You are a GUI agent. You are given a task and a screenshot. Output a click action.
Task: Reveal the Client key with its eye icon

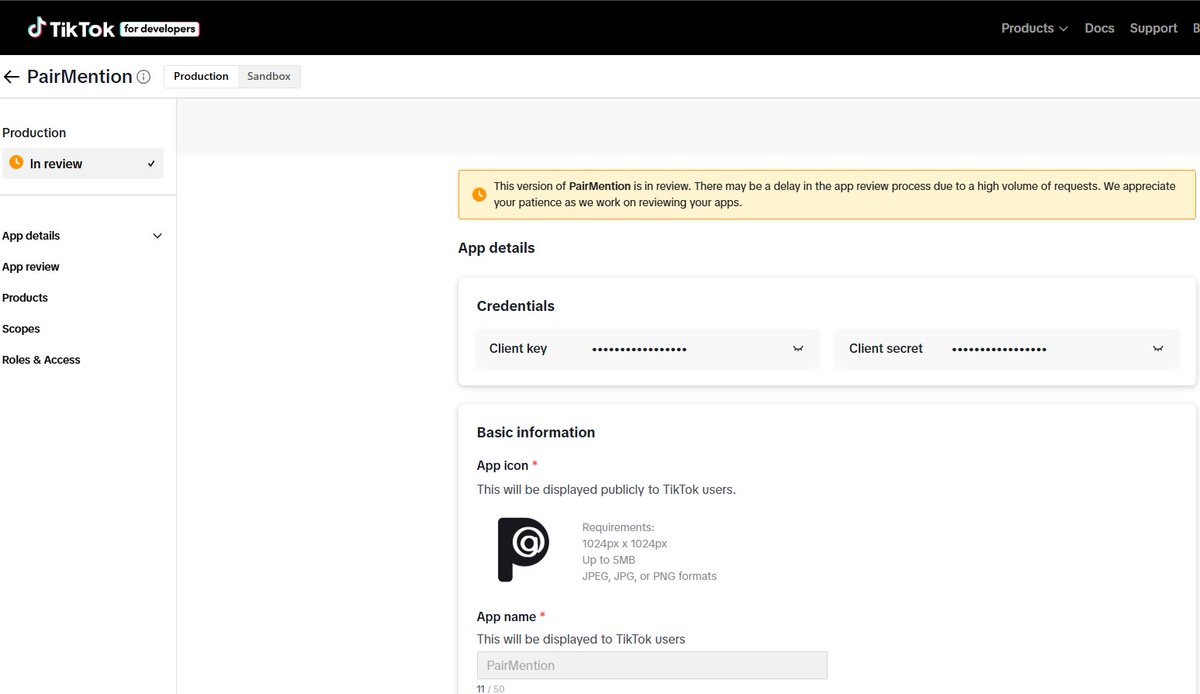coord(798,349)
